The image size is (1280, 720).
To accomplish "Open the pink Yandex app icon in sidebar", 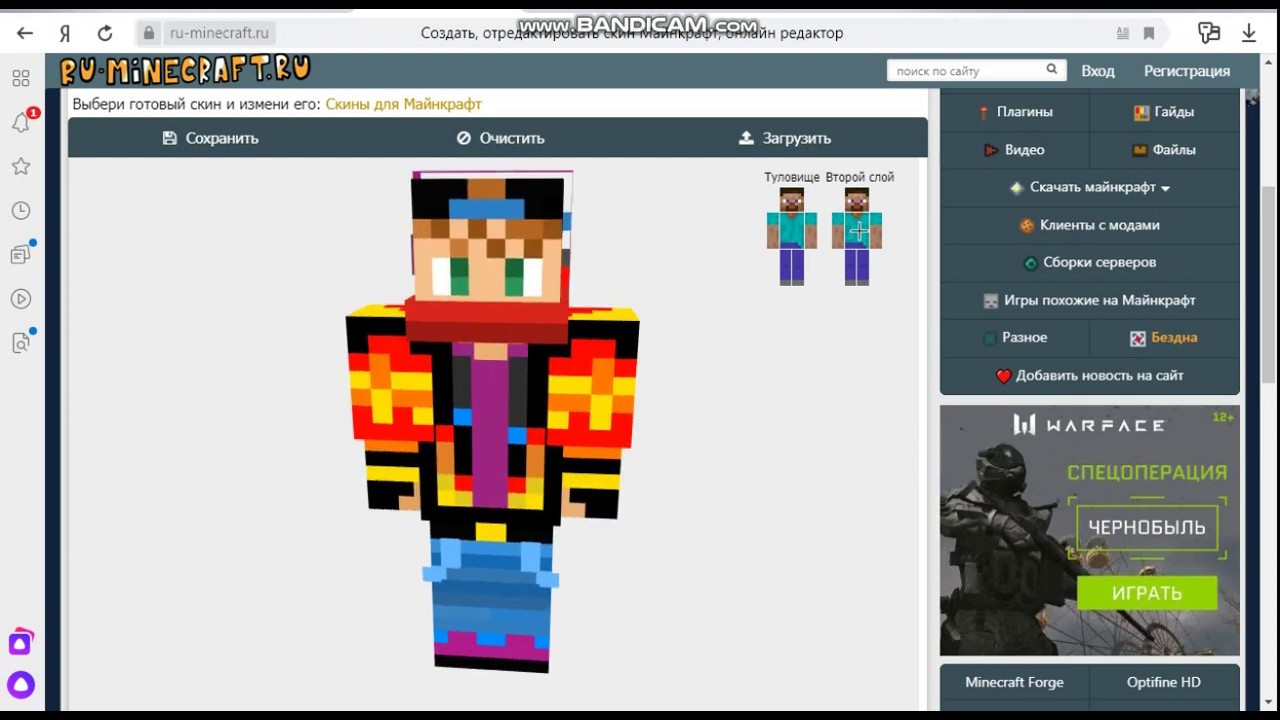I will [x=21, y=642].
